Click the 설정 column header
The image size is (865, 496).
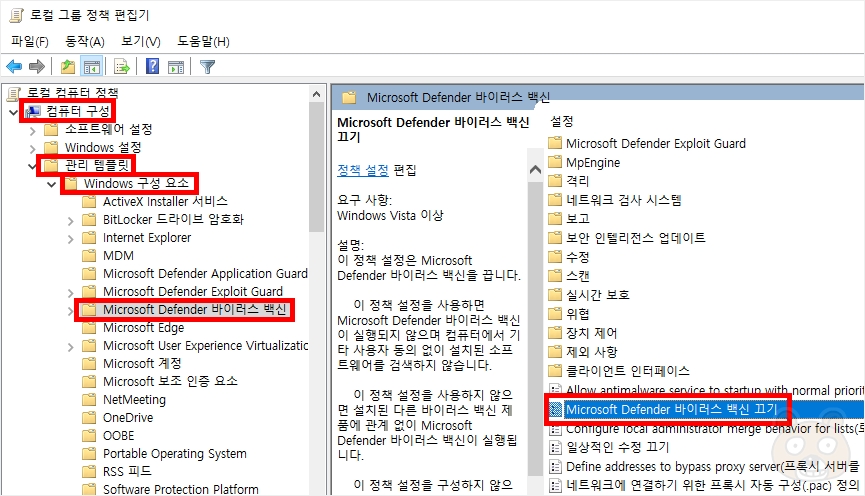coord(562,121)
